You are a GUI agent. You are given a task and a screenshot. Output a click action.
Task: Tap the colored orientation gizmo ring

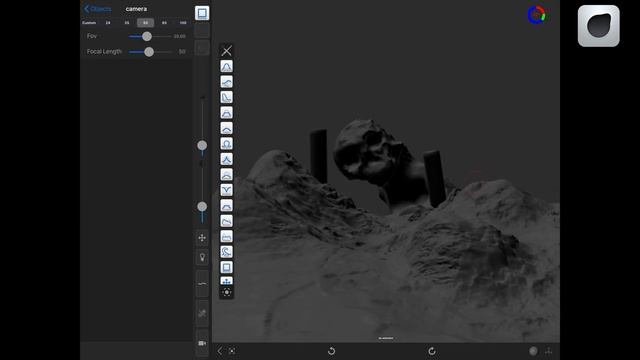coord(536,15)
